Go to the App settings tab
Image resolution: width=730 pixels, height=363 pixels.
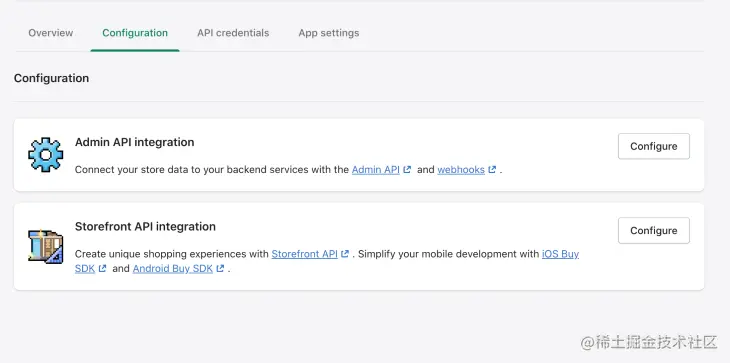point(329,33)
